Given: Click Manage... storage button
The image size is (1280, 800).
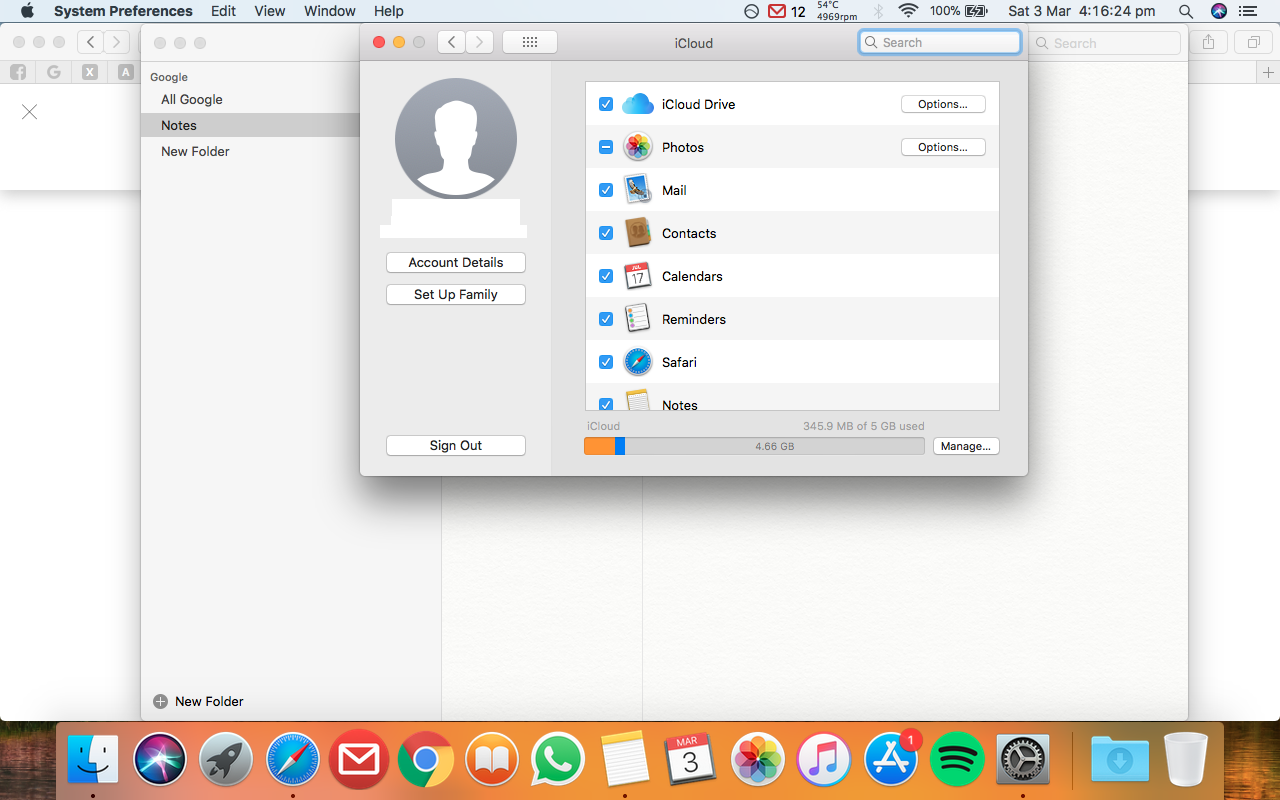Looking at the screenshot, I should pyautogui.click(x=966, y=446).
